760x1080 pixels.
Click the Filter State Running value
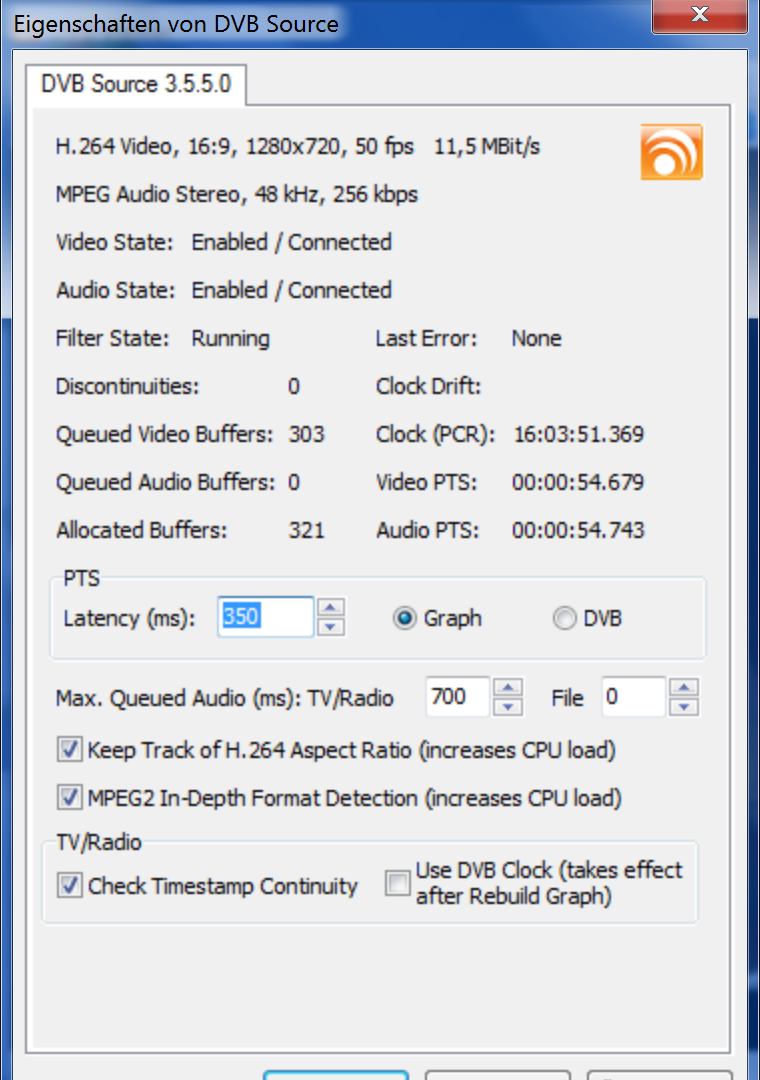(231, 339)
